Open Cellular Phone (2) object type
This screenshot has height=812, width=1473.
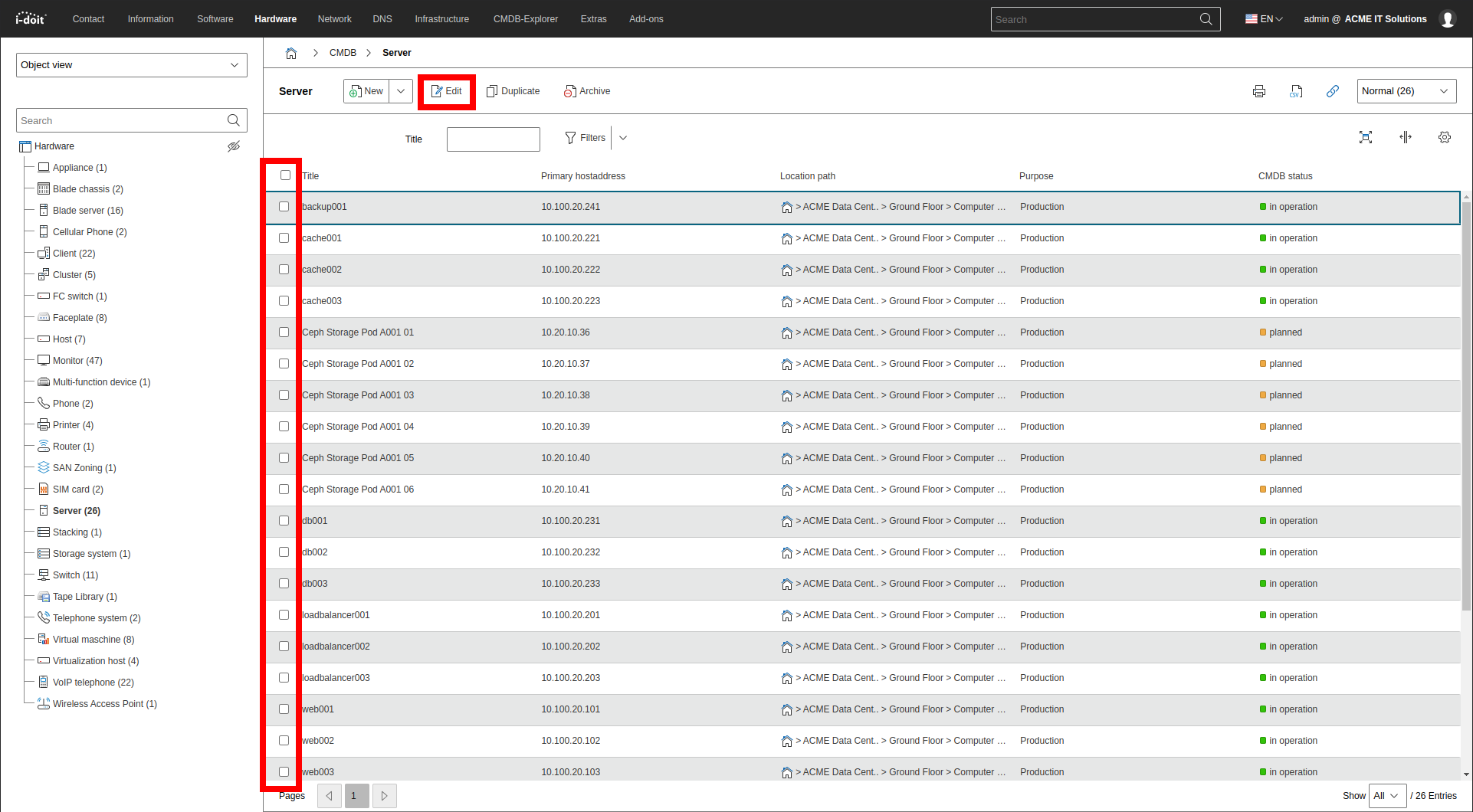[x=90, y=232]
